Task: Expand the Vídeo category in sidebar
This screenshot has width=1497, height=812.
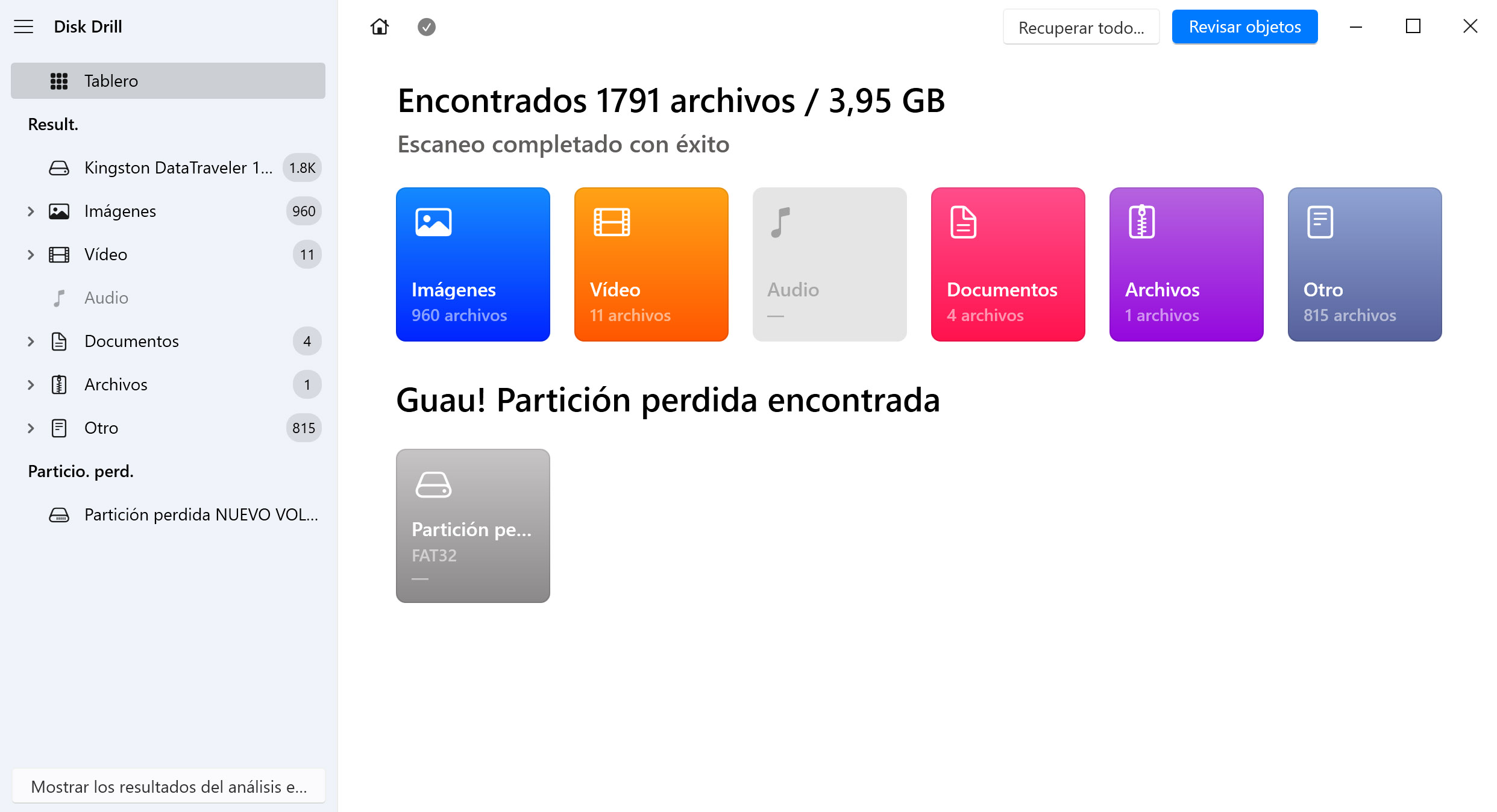Action: pyautogui.click(x=31, y=255)
